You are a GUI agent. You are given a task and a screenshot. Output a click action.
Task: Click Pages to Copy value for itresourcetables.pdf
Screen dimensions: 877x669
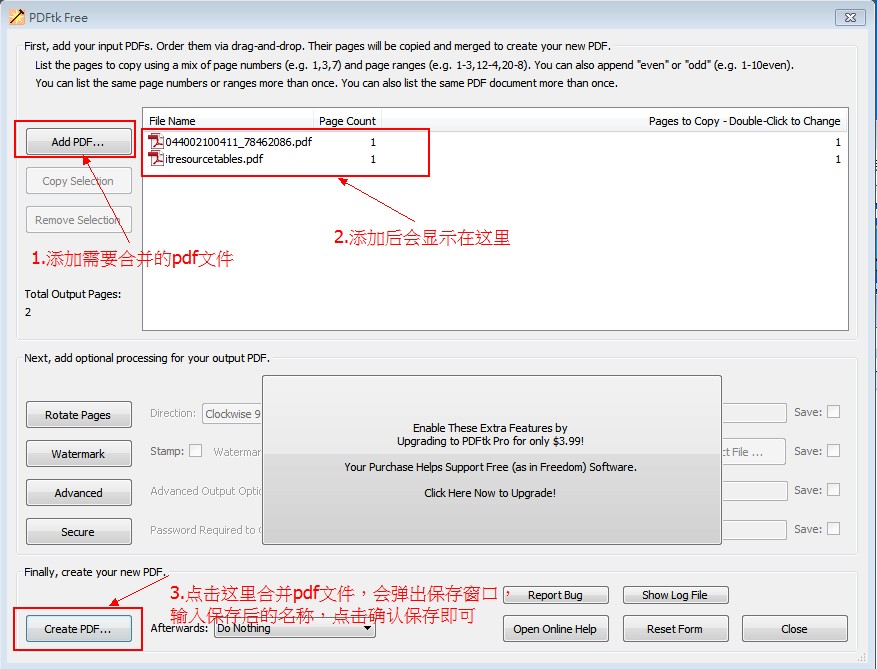(x=838, y=159)
